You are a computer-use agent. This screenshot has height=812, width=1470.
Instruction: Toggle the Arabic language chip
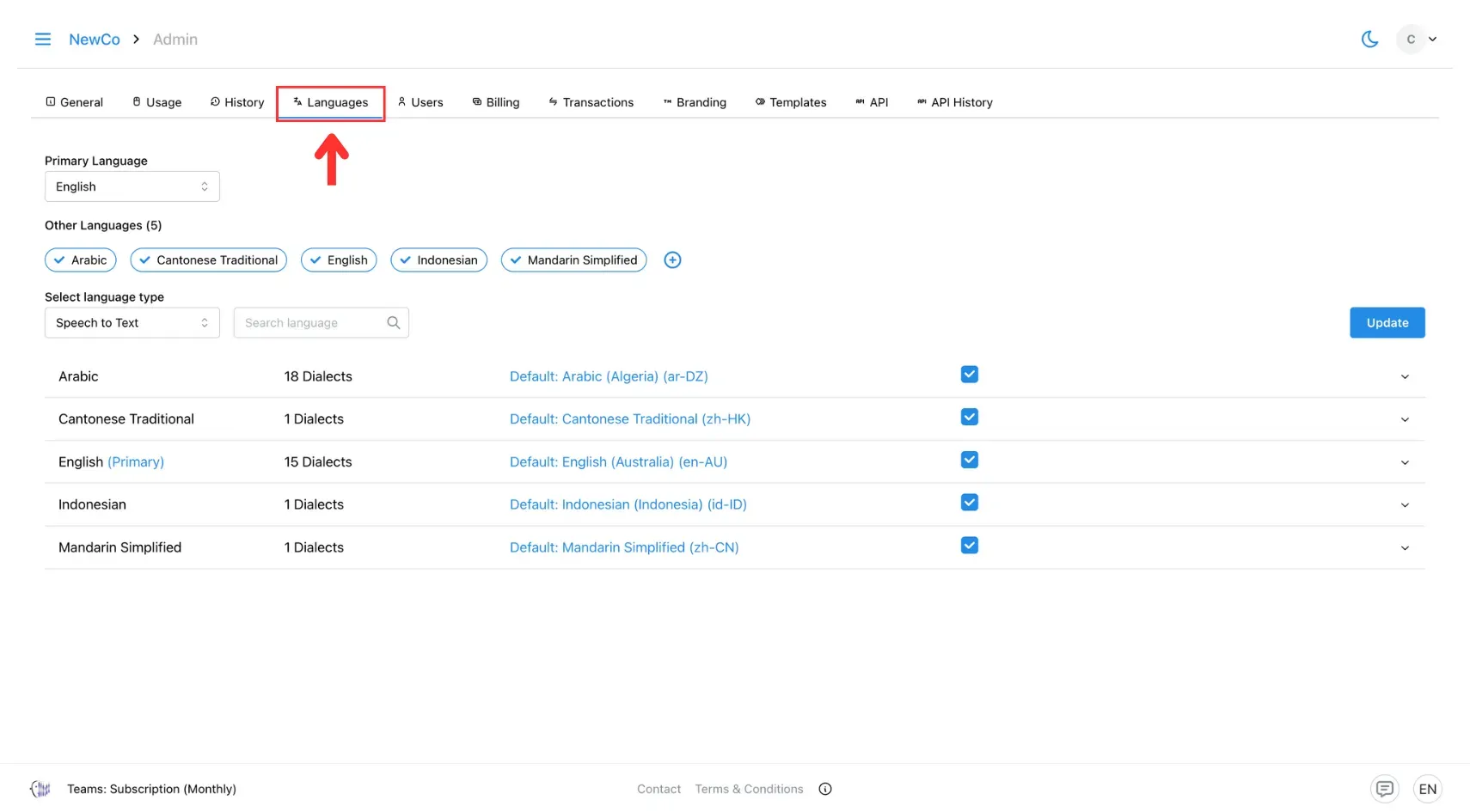coord(81,260)
